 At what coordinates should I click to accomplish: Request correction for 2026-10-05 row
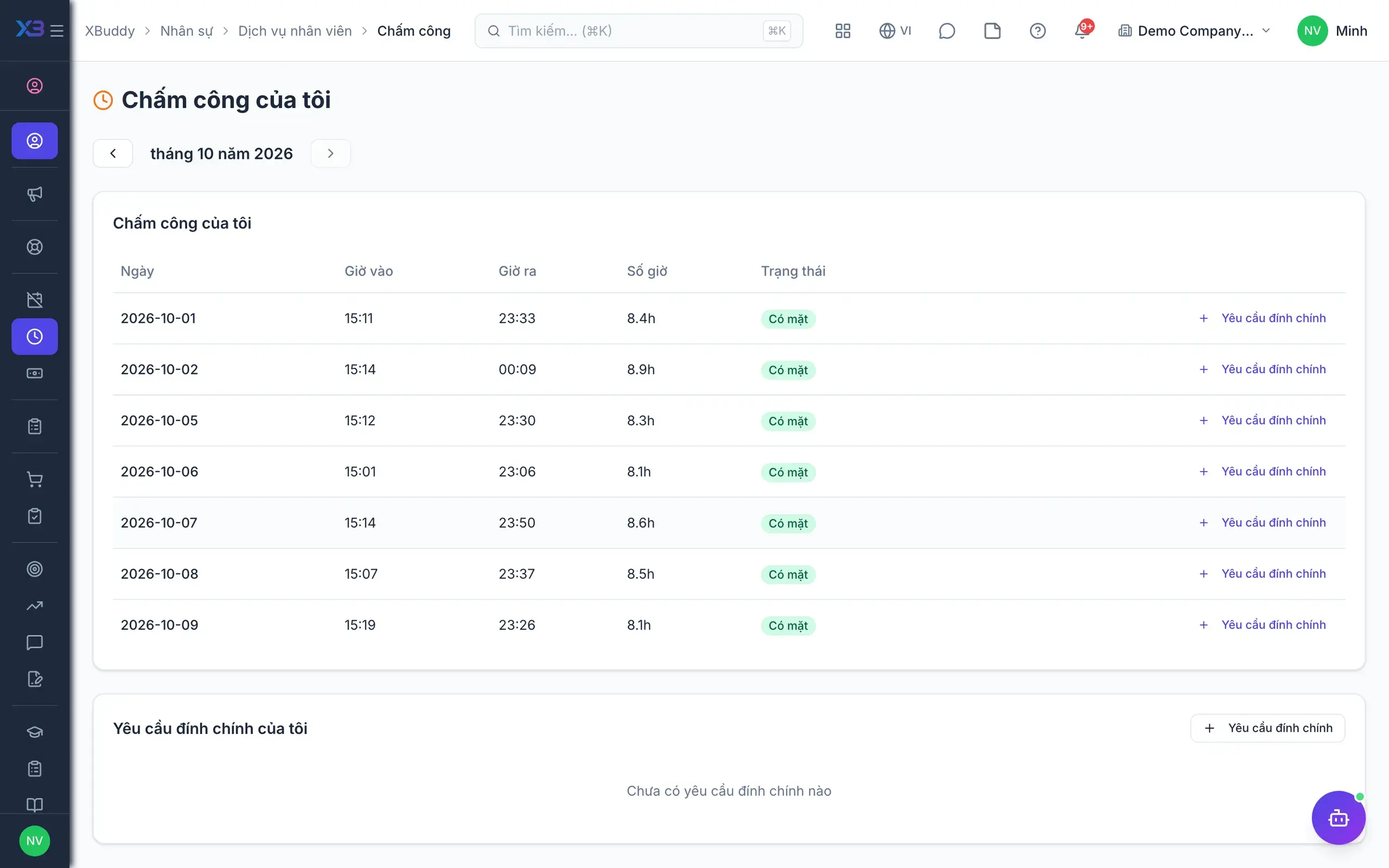[x=1263, y=420]
